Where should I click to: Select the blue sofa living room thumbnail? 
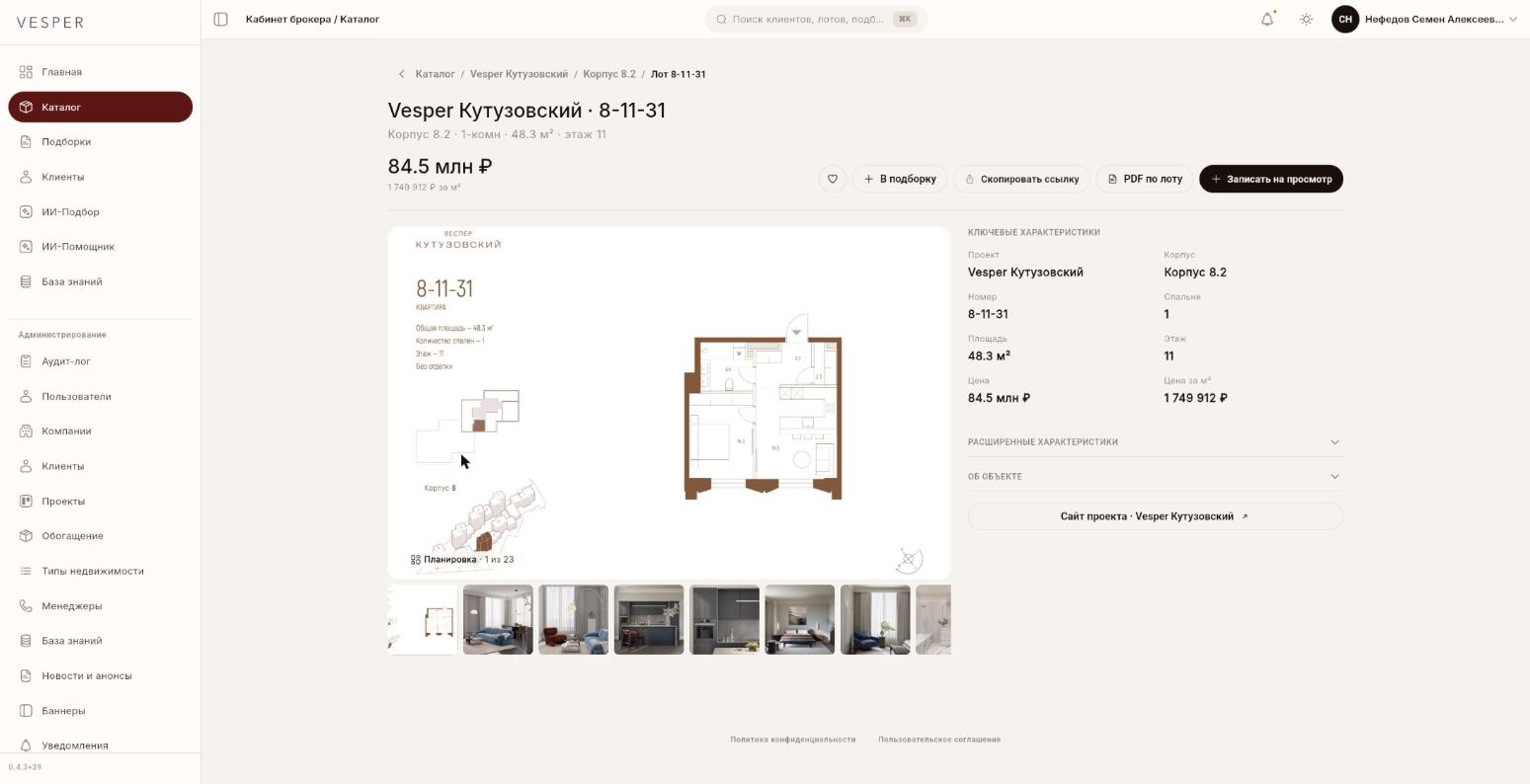[x=498, y=620]
